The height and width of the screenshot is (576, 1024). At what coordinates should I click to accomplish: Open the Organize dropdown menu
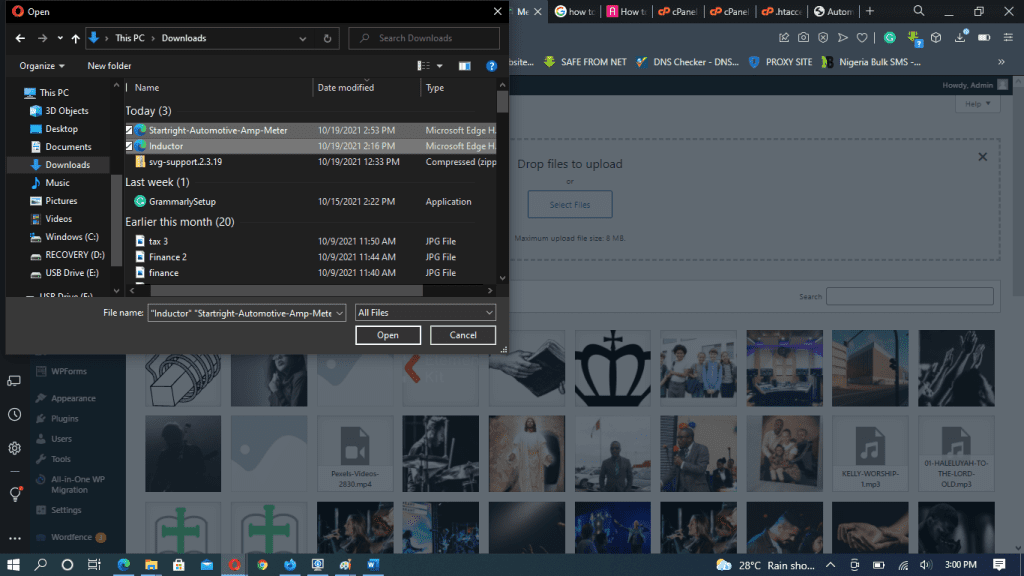point(42,66)
